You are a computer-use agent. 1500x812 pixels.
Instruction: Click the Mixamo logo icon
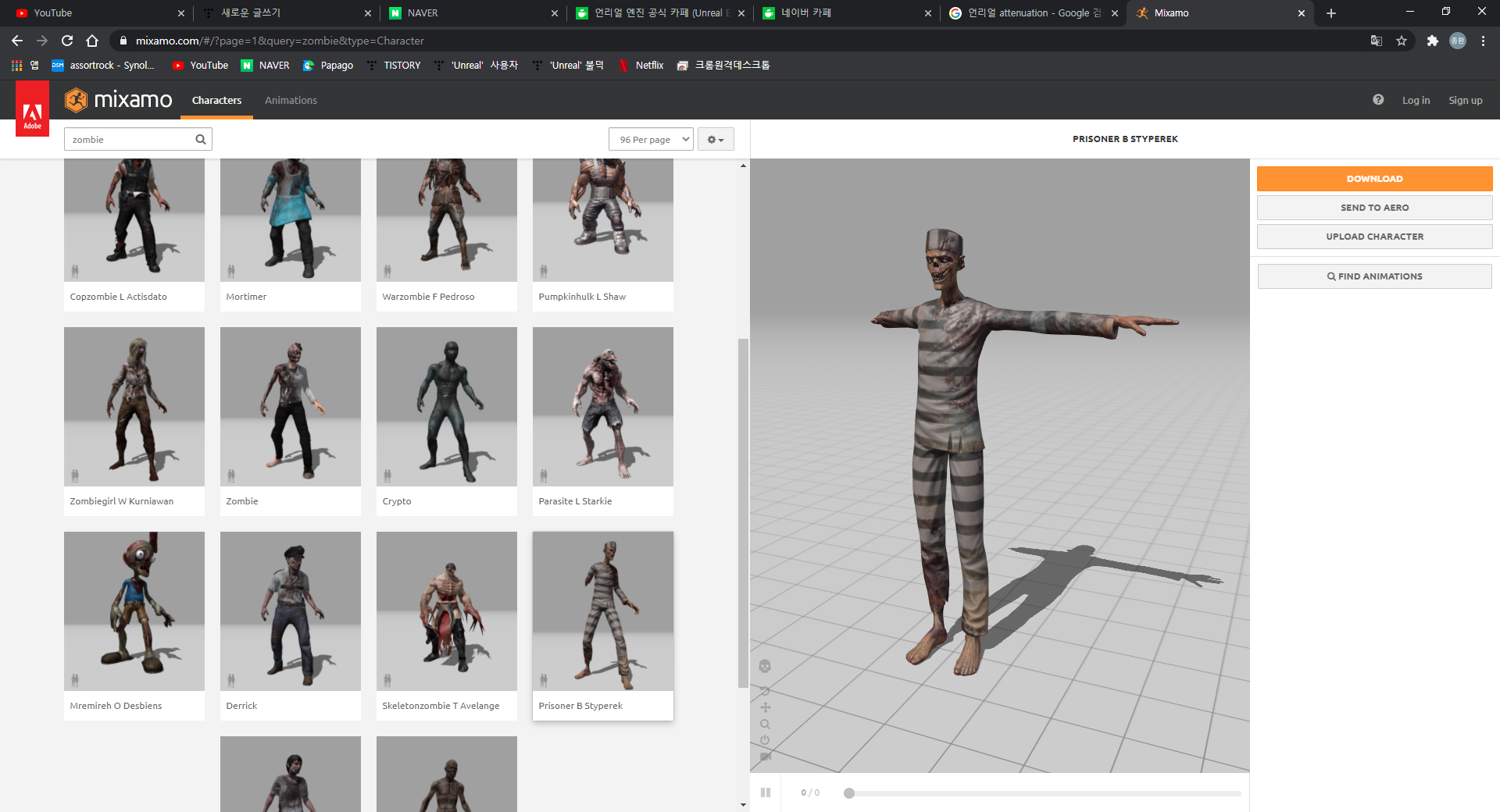76,100
